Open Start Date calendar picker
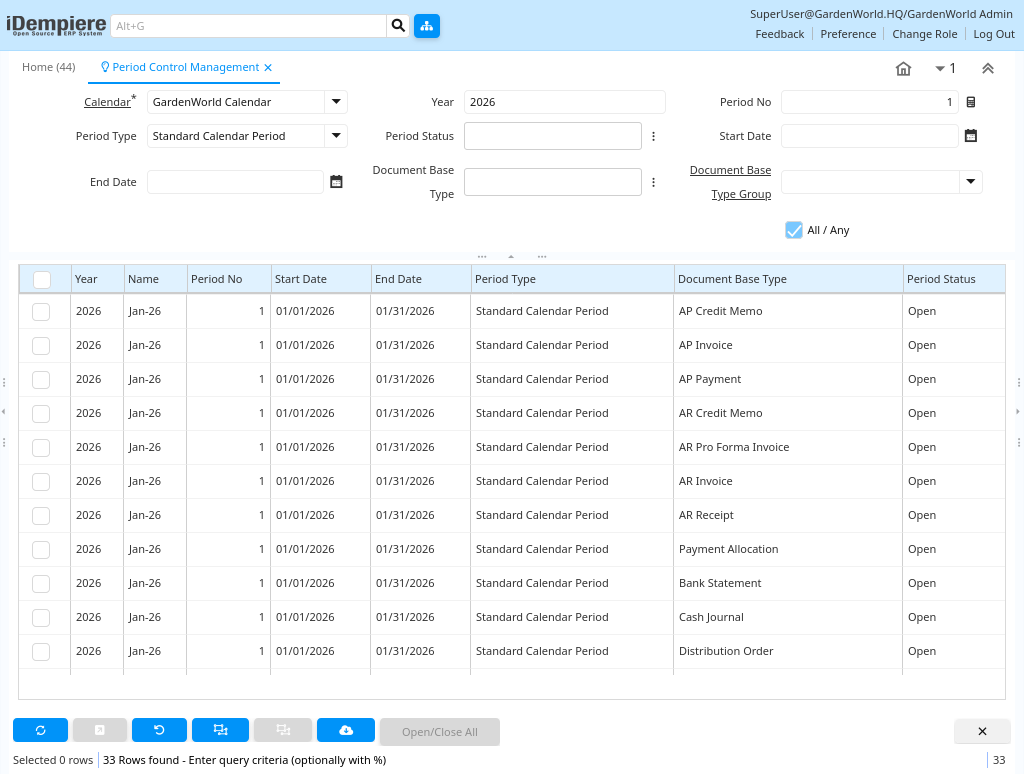1024x774 pixels. click(970, 136)
